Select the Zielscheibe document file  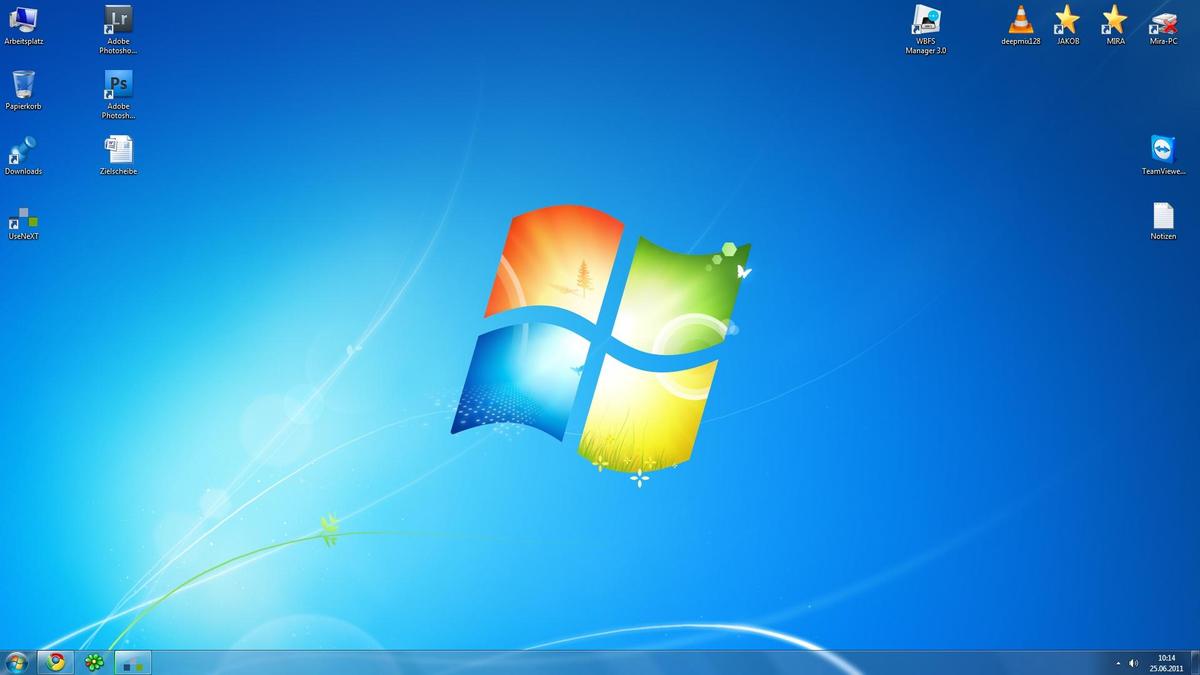(118, 151)
